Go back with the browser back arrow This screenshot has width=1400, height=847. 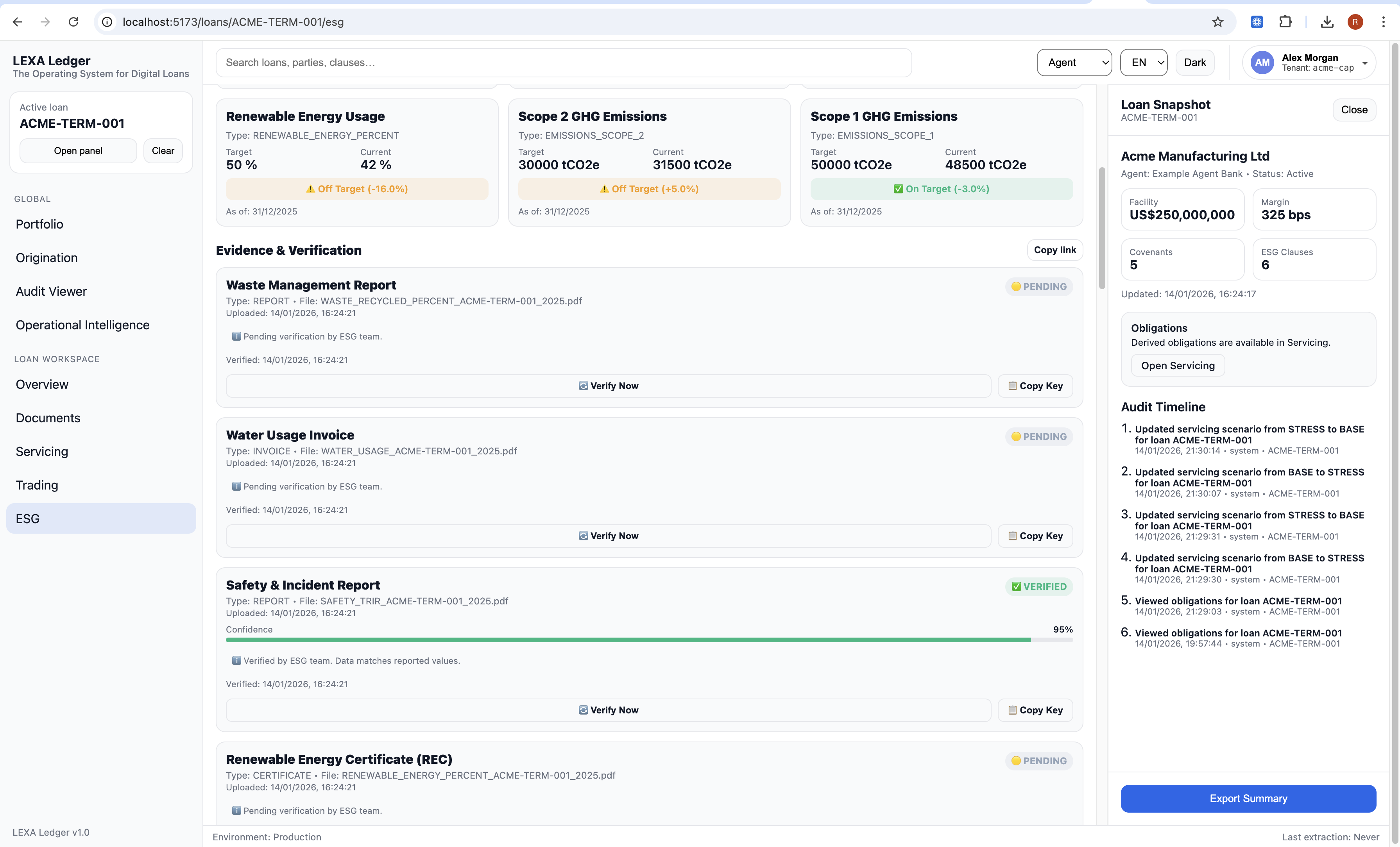point(17,21)
